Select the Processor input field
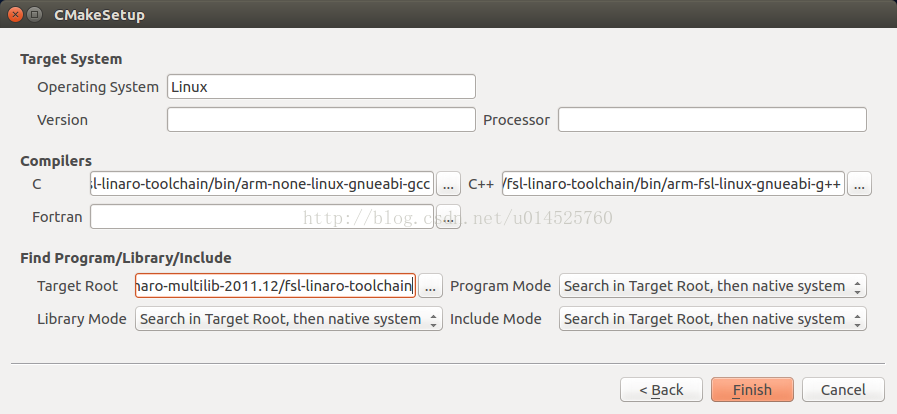The image size is (897, 414). tap(712, 120)
